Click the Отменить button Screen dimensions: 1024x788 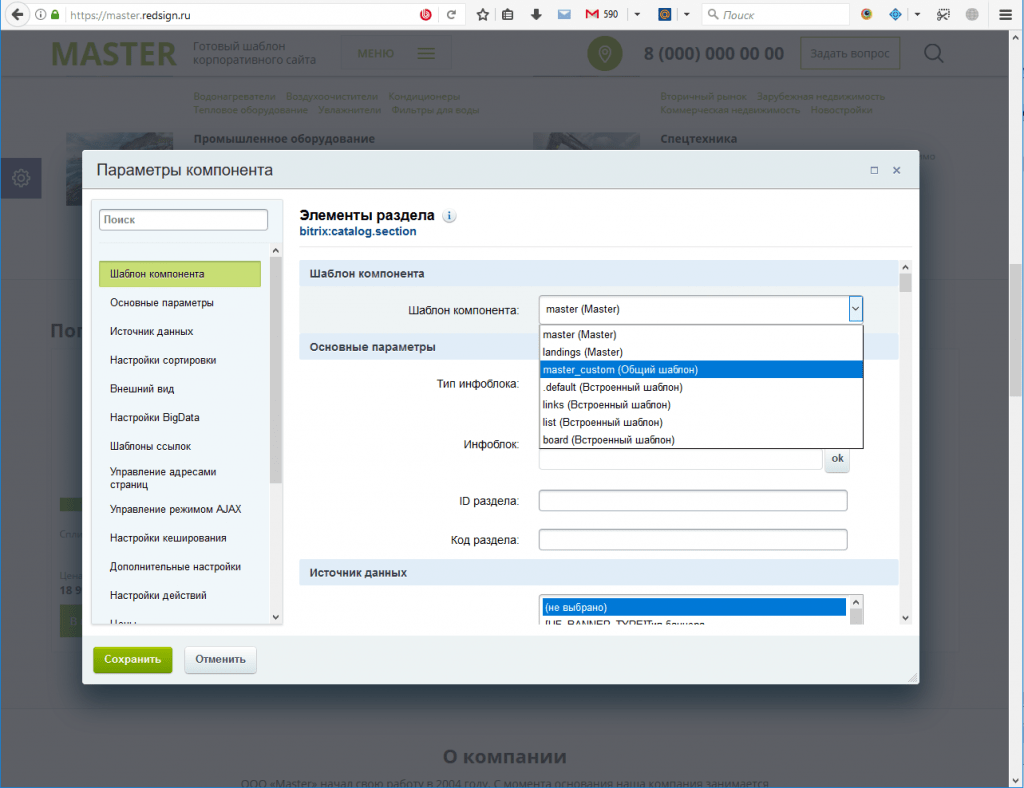[220, 660]
